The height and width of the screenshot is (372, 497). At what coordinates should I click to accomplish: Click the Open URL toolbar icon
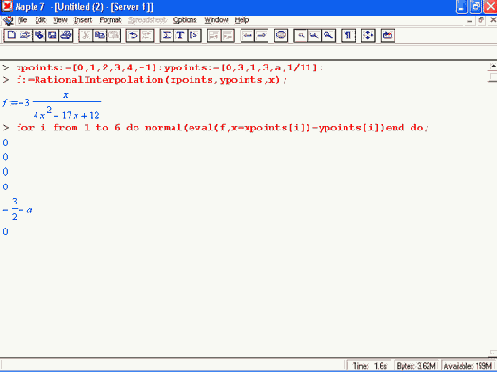point(39,35)
